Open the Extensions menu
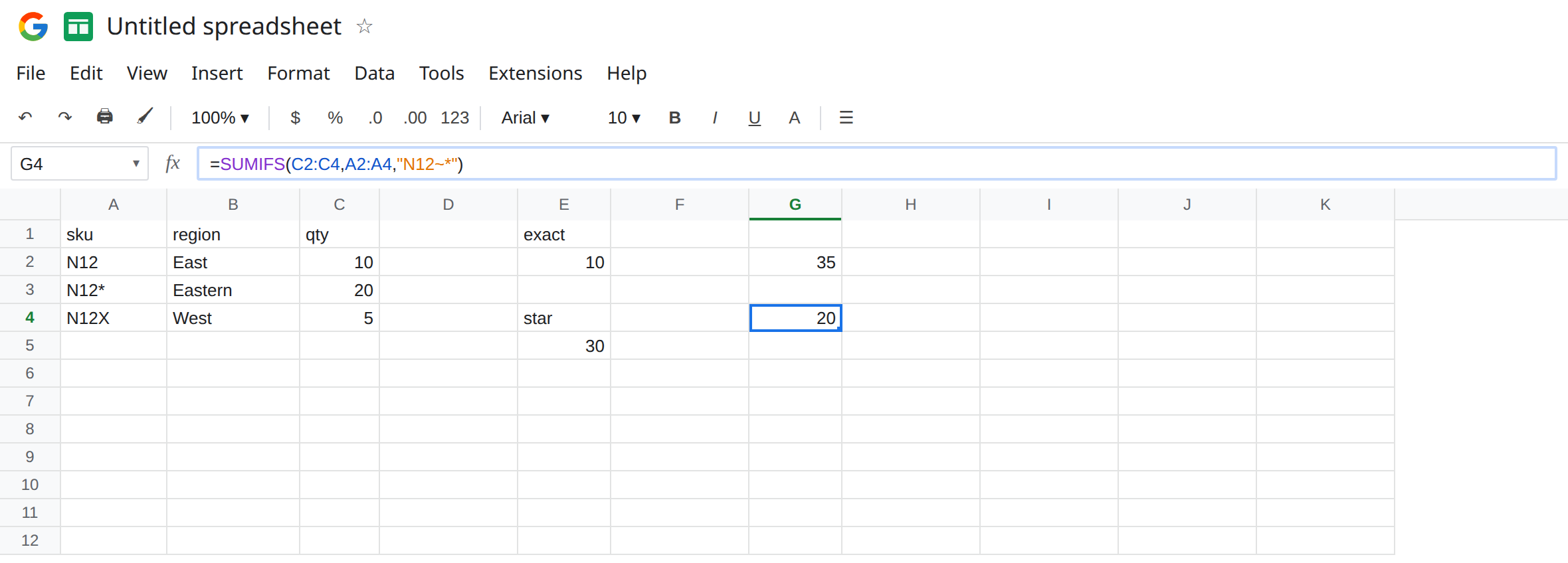The height and width of the screenshot is (563, 1568). [x=535, y=73]
